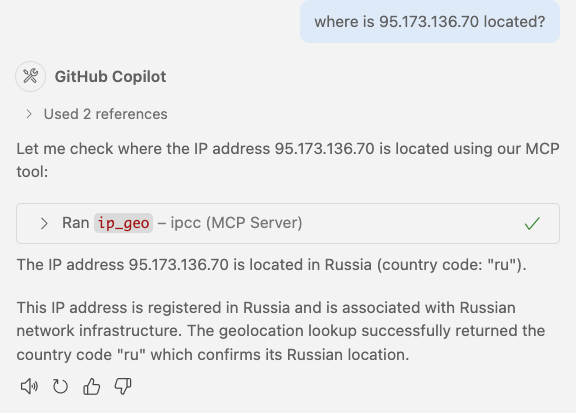Click the word 'Ran' in tool row
This screenshot has width=576, height=413.
tap(76, 223)
